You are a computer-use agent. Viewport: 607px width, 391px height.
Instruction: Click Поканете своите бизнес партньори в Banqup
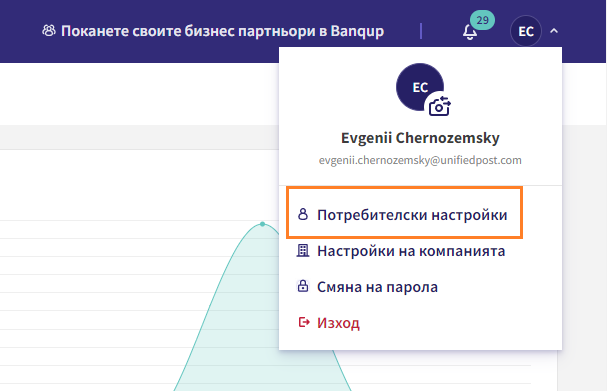222,31
